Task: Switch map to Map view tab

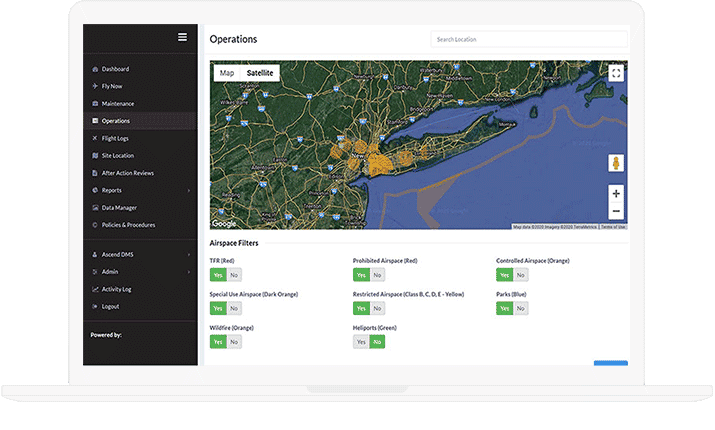Action: tap(227, 73)
